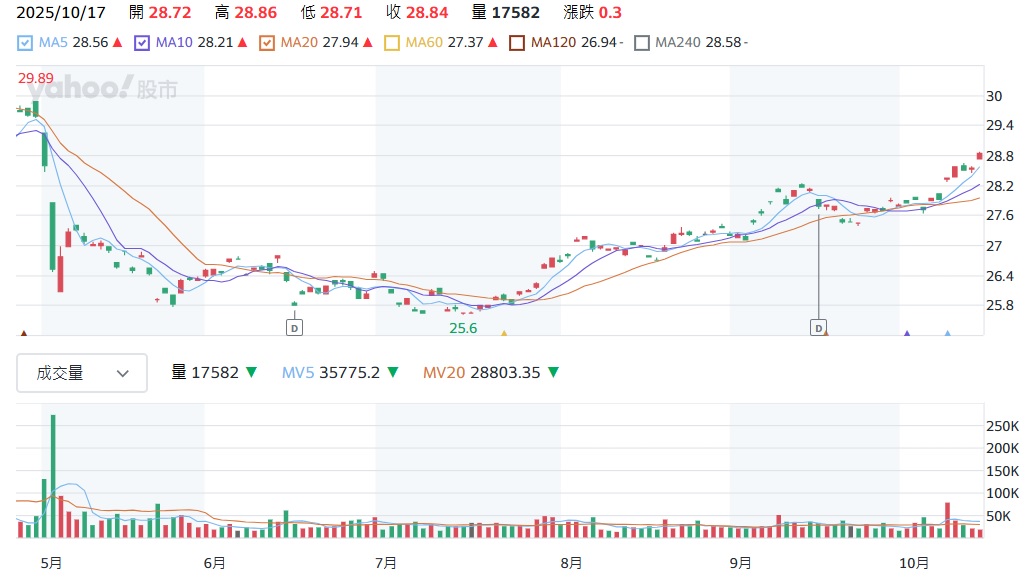1028x579 pixels.
Task: Hide the MA20 moving average line
Action: tap(266, 43)
